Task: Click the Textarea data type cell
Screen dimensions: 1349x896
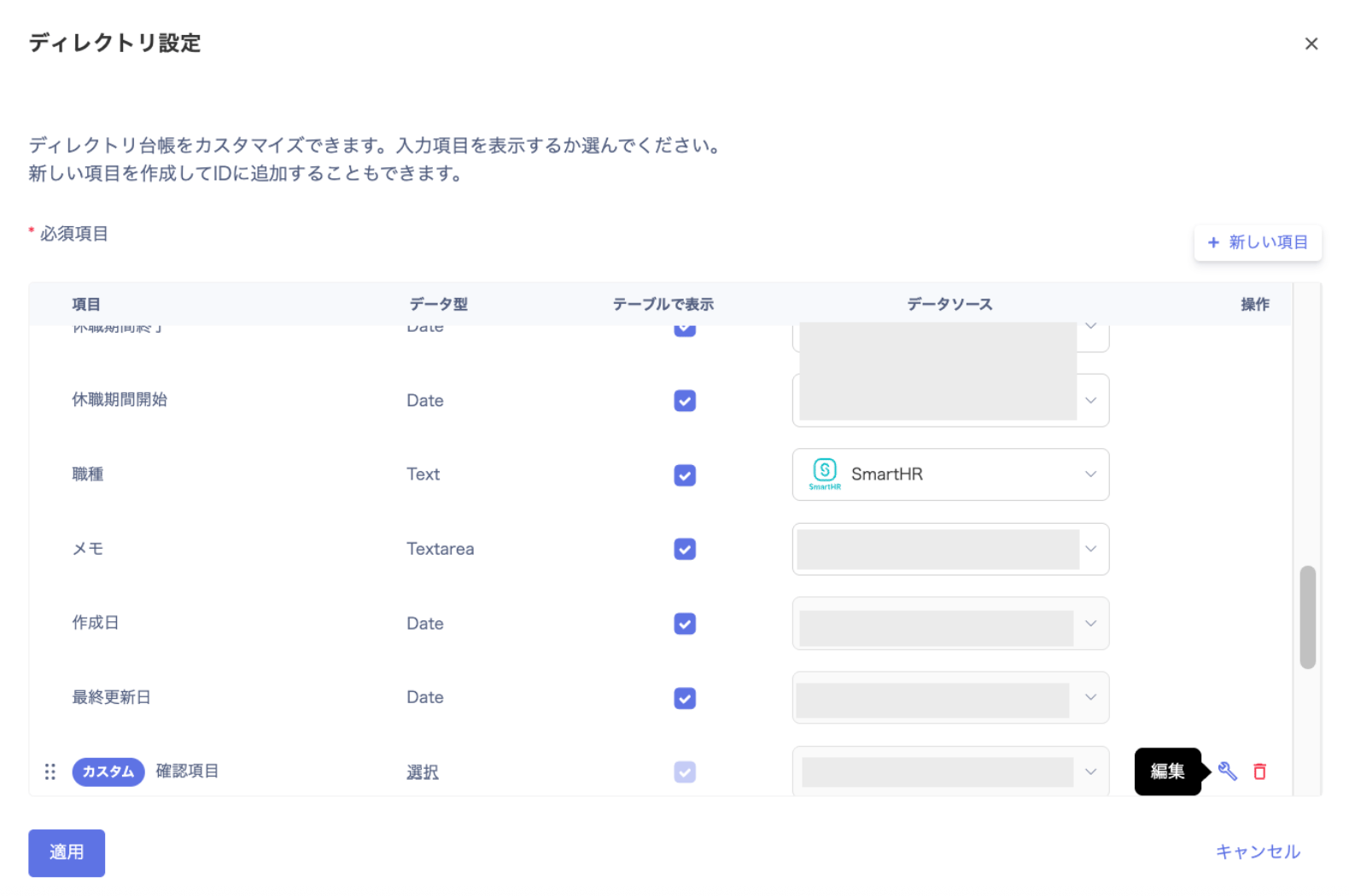Action: [440, 549]
